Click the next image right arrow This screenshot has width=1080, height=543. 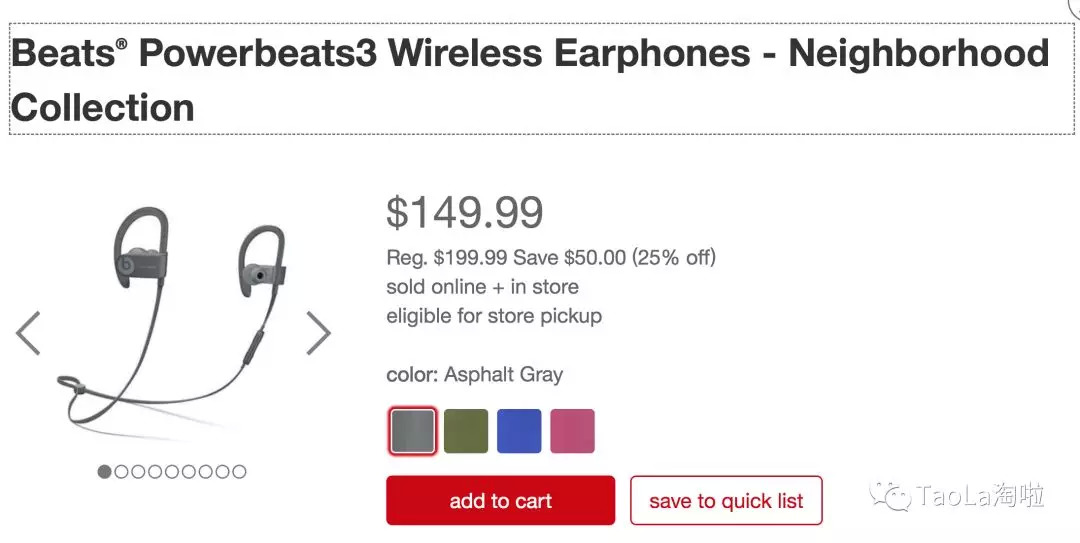click(x=317, y=333)
